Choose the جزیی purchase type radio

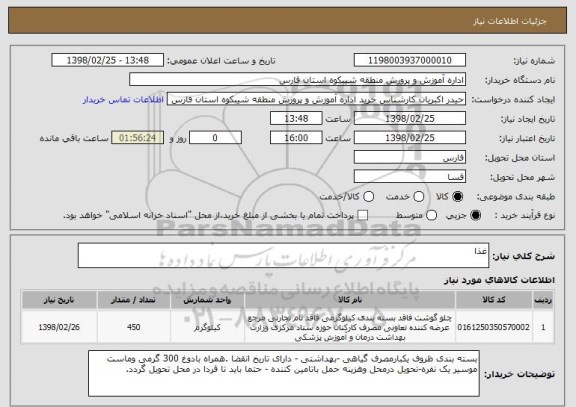[475, 216]
